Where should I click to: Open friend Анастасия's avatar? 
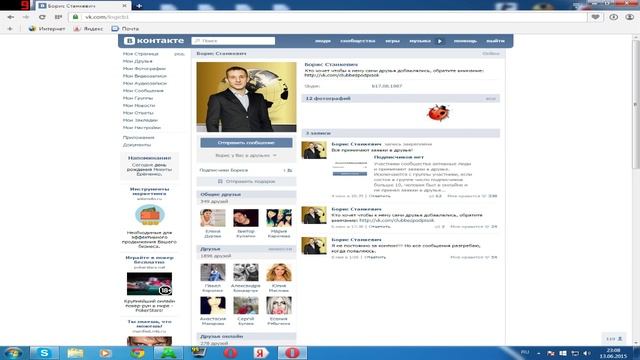tap(213, 305)
